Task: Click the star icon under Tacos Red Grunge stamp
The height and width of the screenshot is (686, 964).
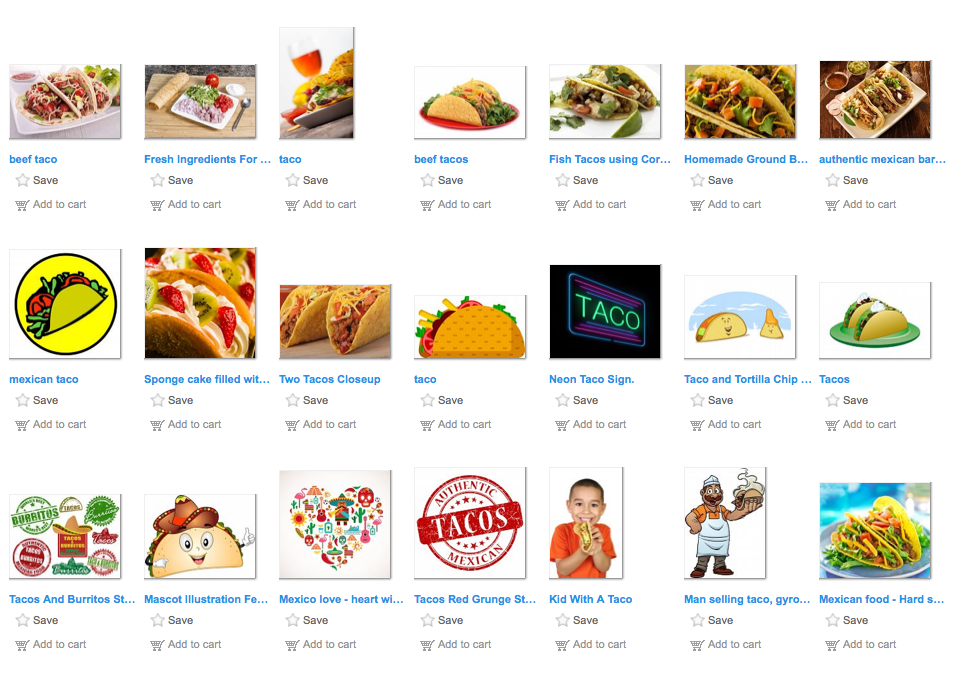Action: 427,620
